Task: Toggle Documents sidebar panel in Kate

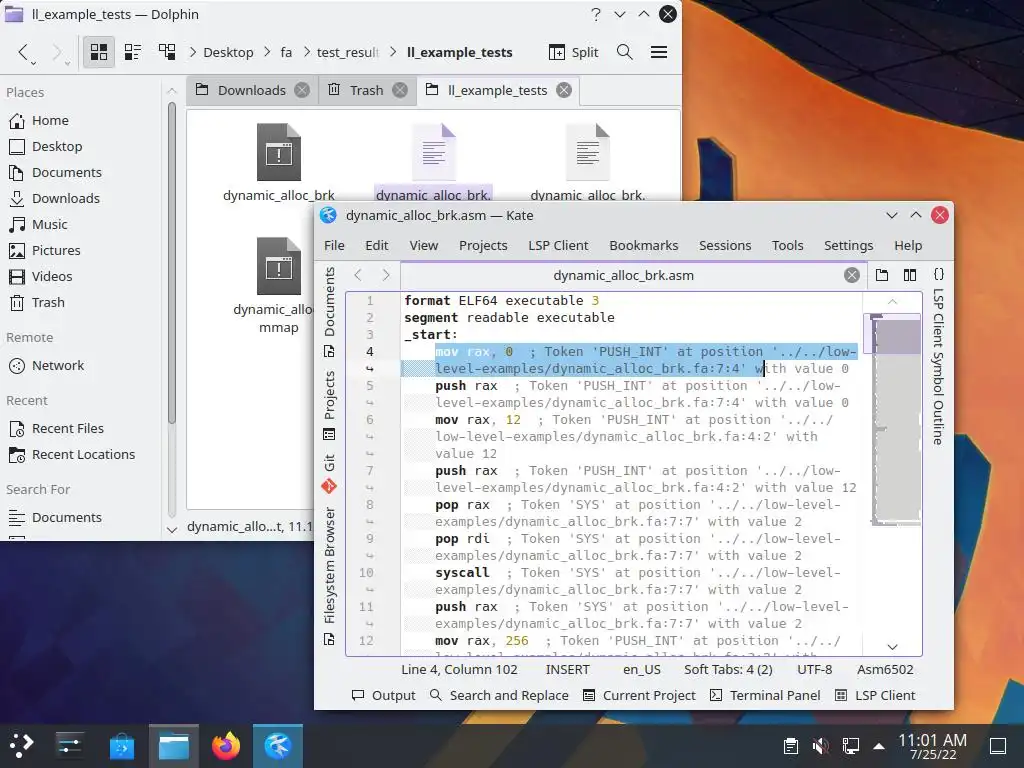Action: 330,312
